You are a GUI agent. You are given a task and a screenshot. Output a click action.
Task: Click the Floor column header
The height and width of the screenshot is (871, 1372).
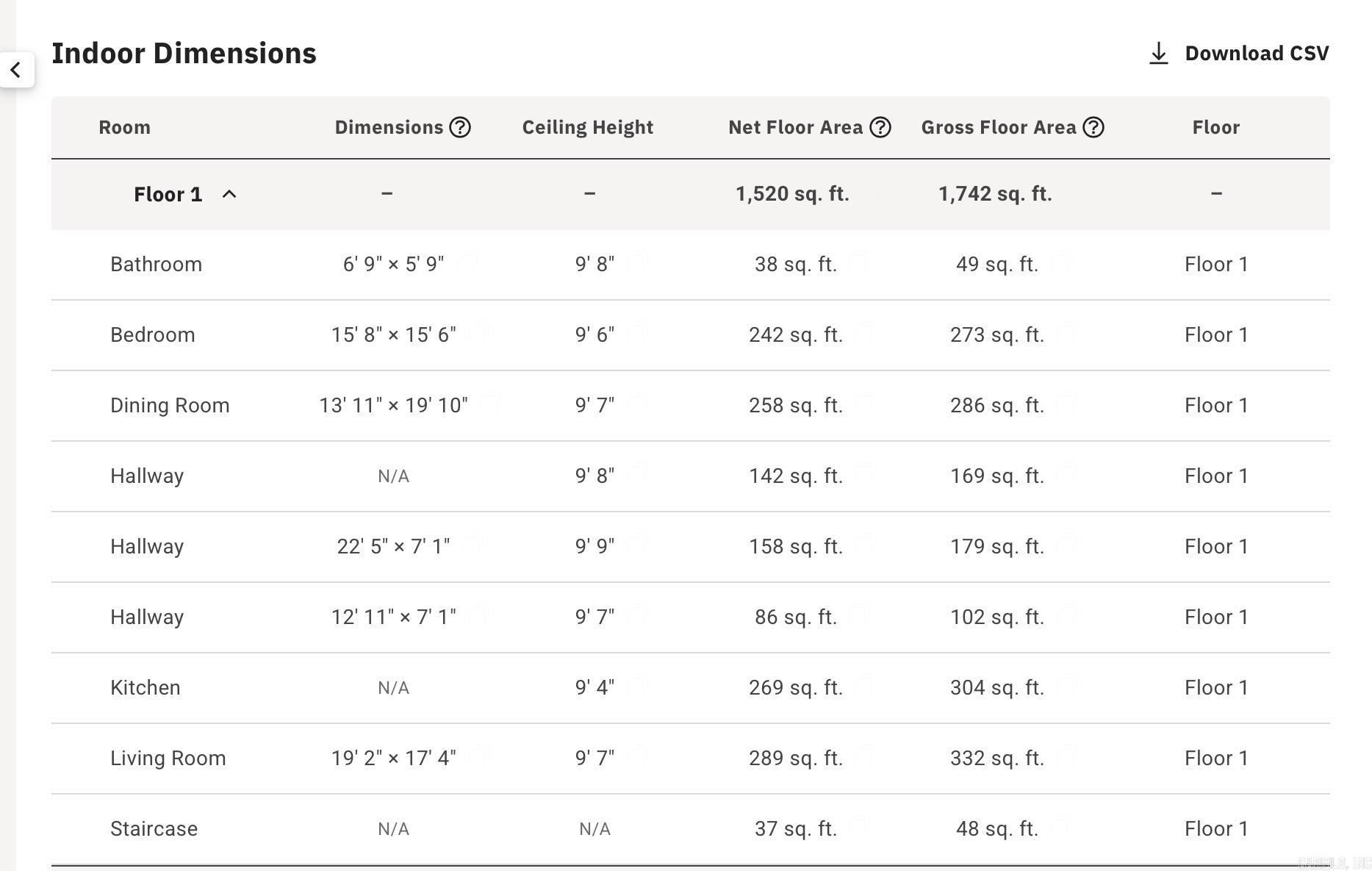[x=1215, y=127]
